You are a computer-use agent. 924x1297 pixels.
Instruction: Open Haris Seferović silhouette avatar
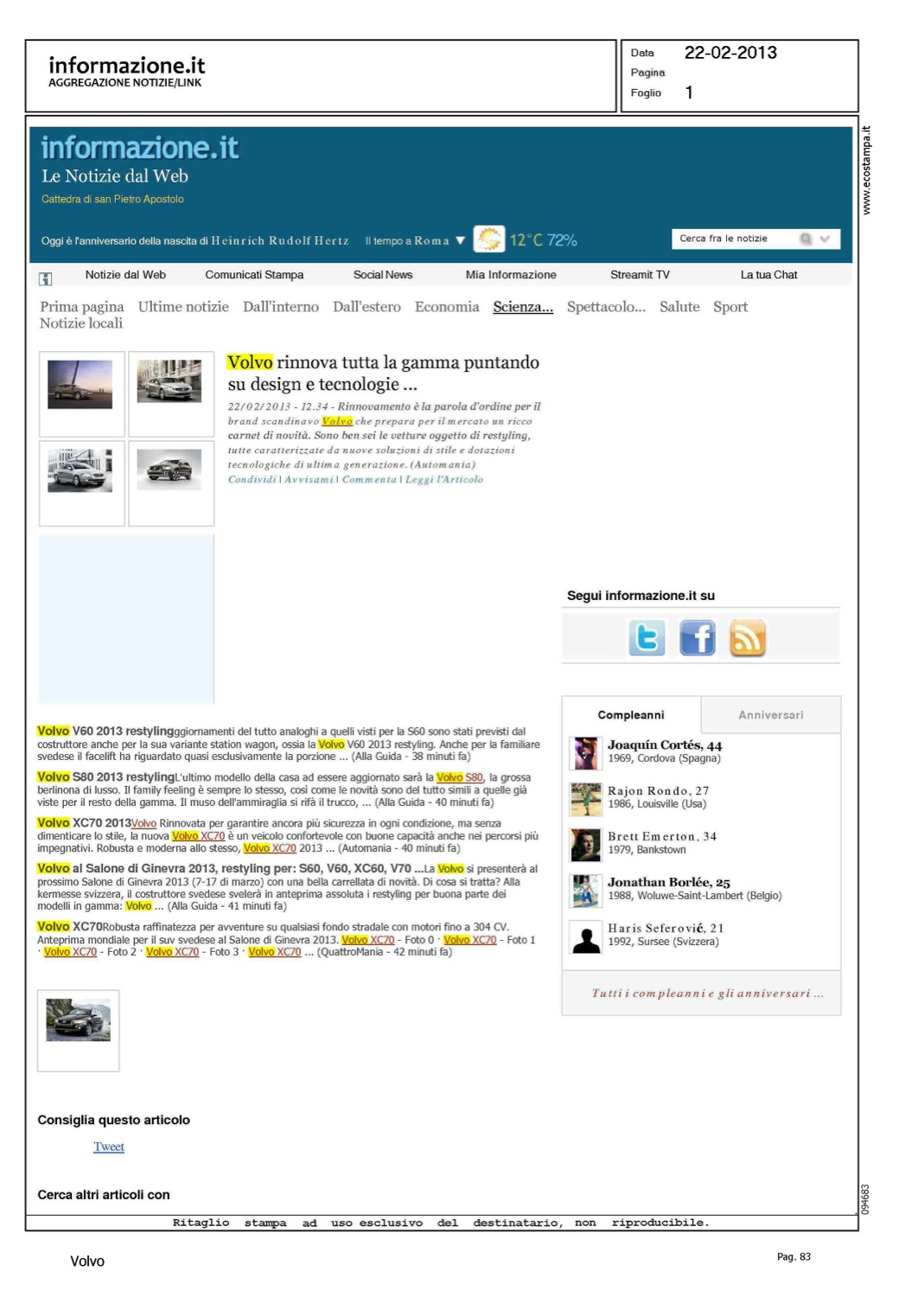pos(586,936)
